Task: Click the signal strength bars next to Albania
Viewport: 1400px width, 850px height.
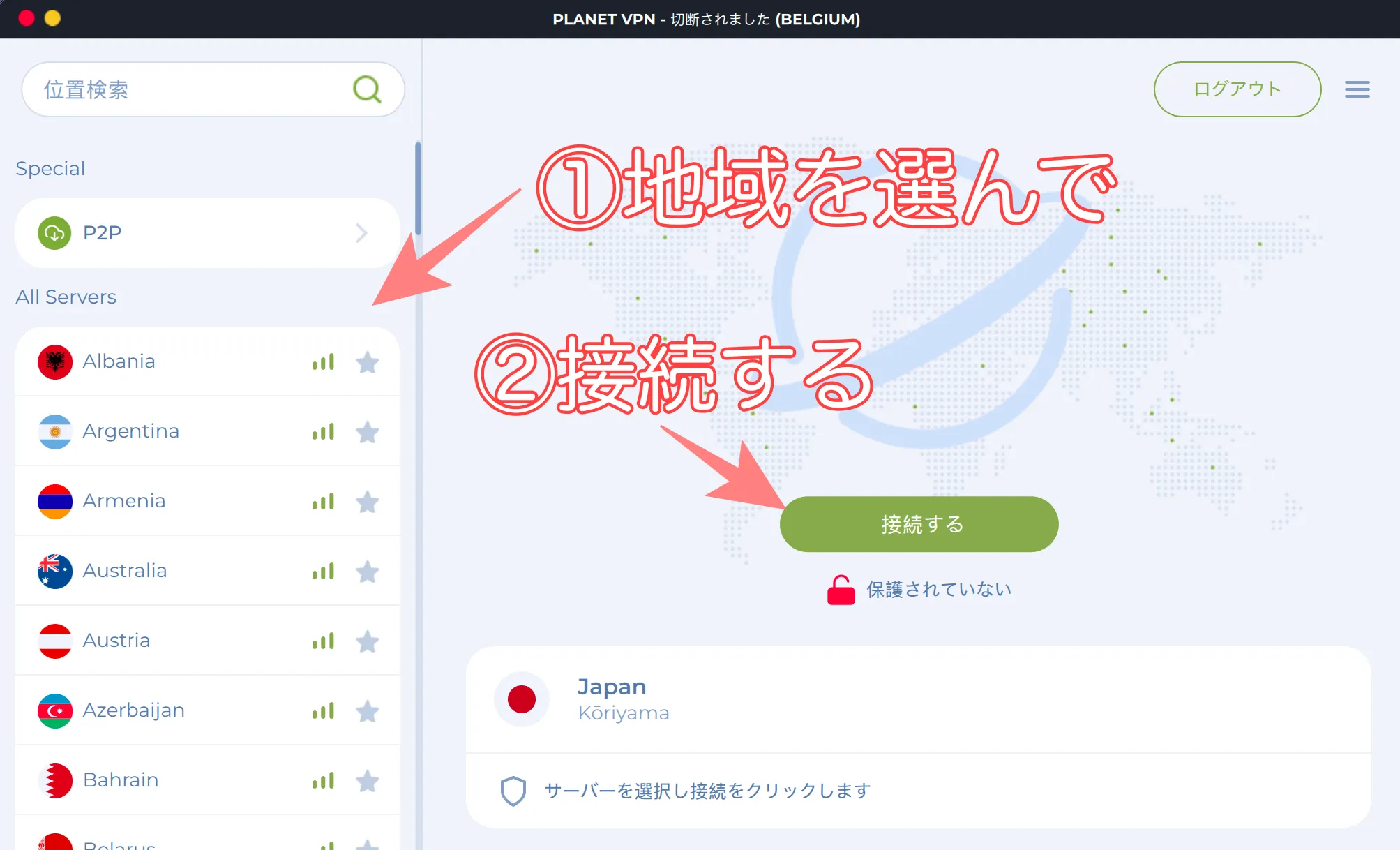Action: click(324, 361)
